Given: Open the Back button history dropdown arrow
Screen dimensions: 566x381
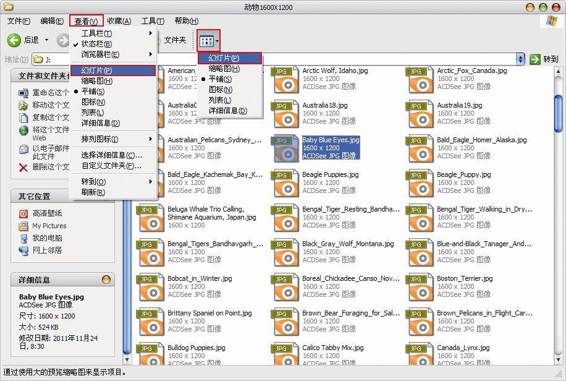Looking at the screenshot, I should click(x=47, y=40).
